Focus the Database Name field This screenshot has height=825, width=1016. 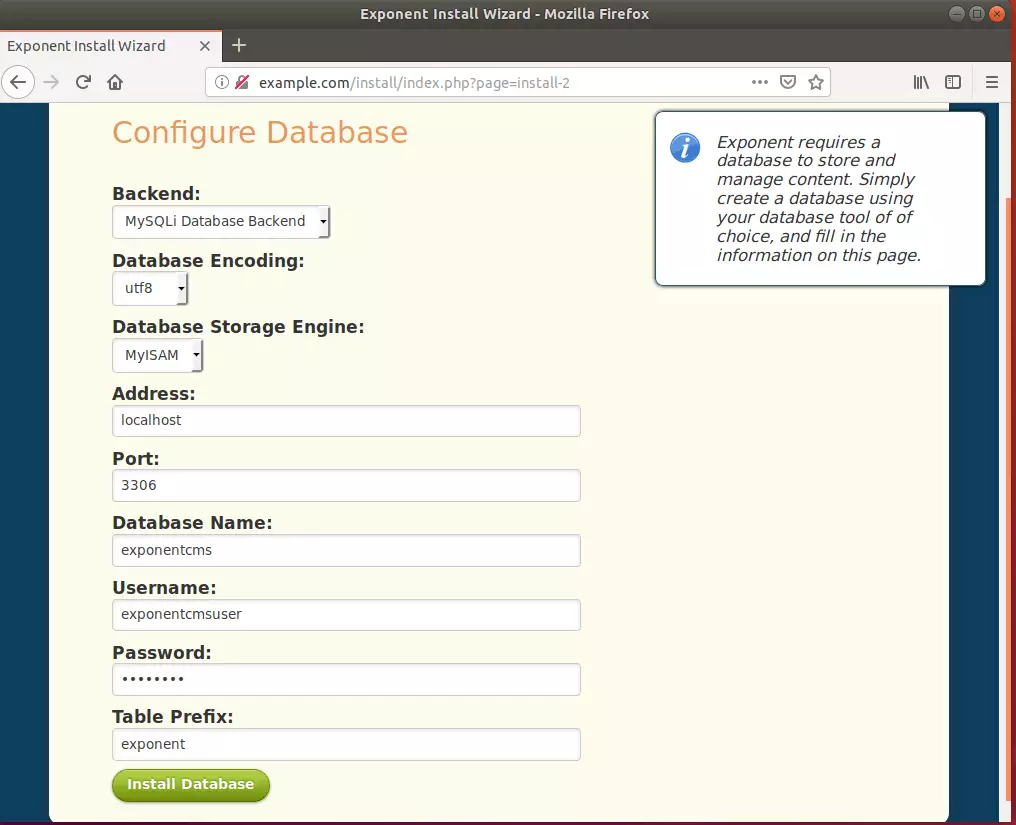point(347,550)
